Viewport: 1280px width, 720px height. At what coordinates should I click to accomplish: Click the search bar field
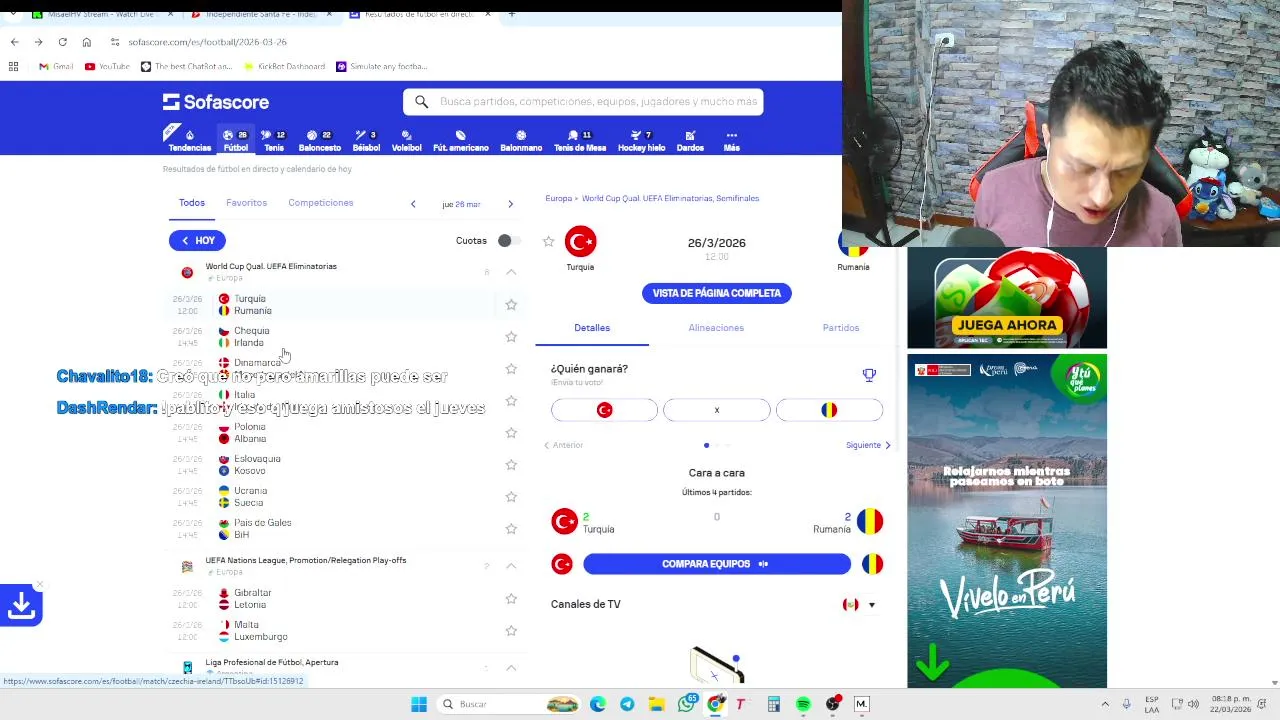pos(583,101)
